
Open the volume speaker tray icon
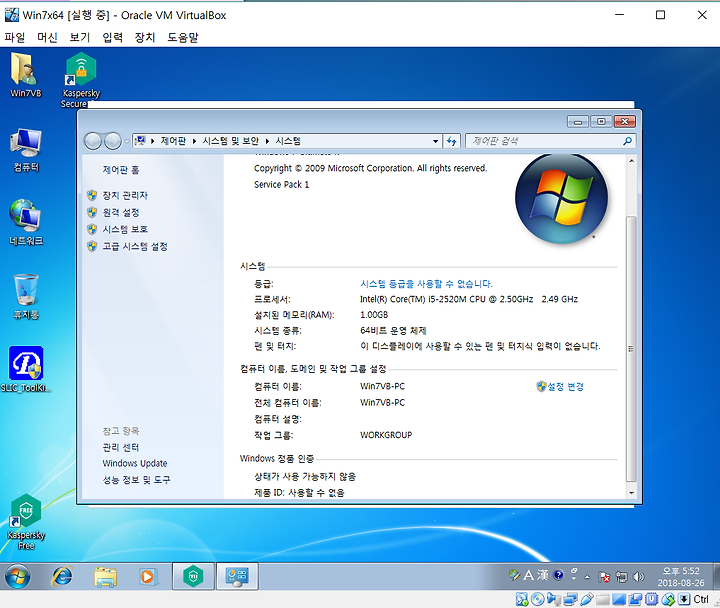[638, 576]
